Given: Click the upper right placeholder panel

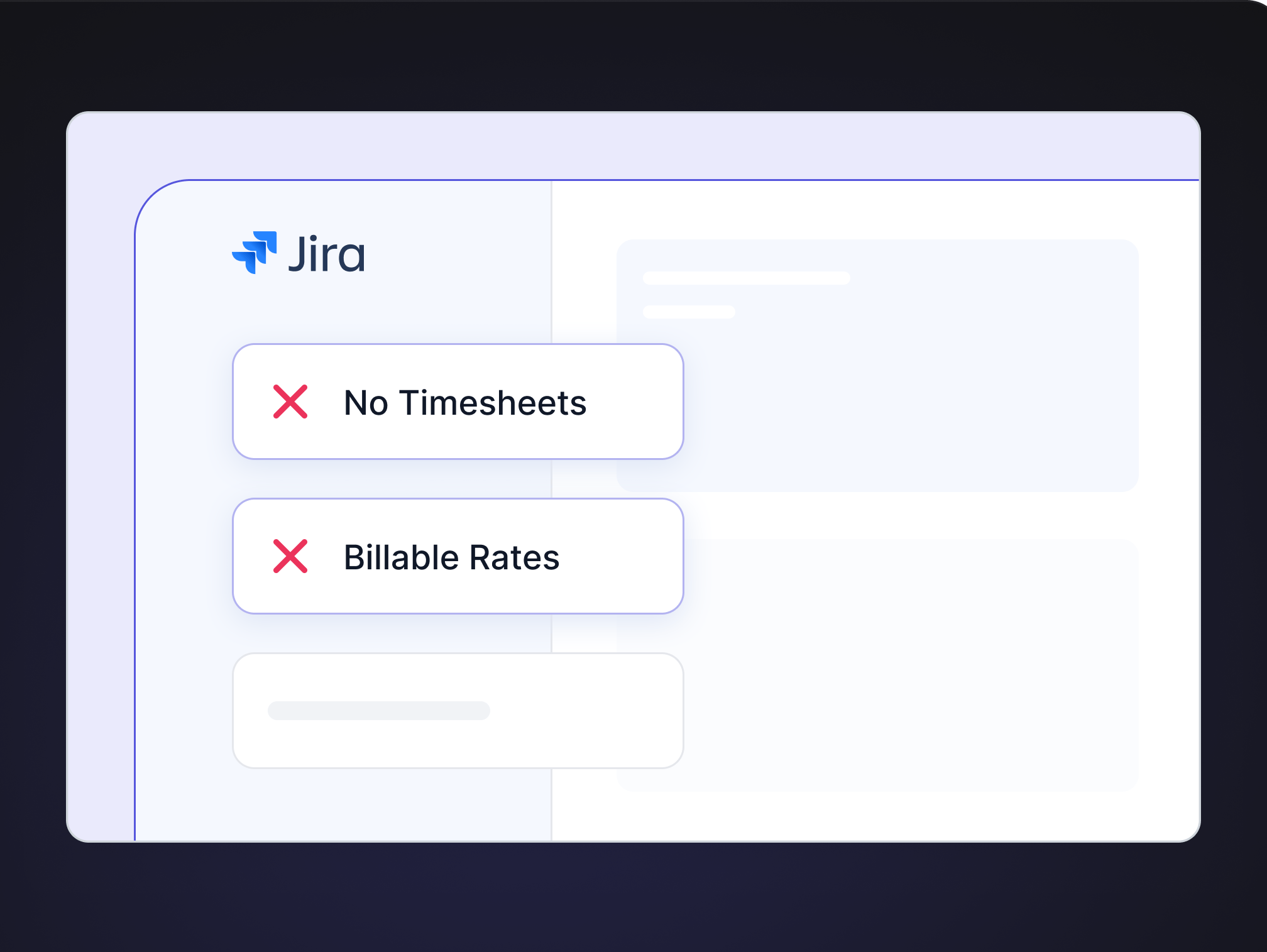Looking at the screenshot, I should click(911, 390).
